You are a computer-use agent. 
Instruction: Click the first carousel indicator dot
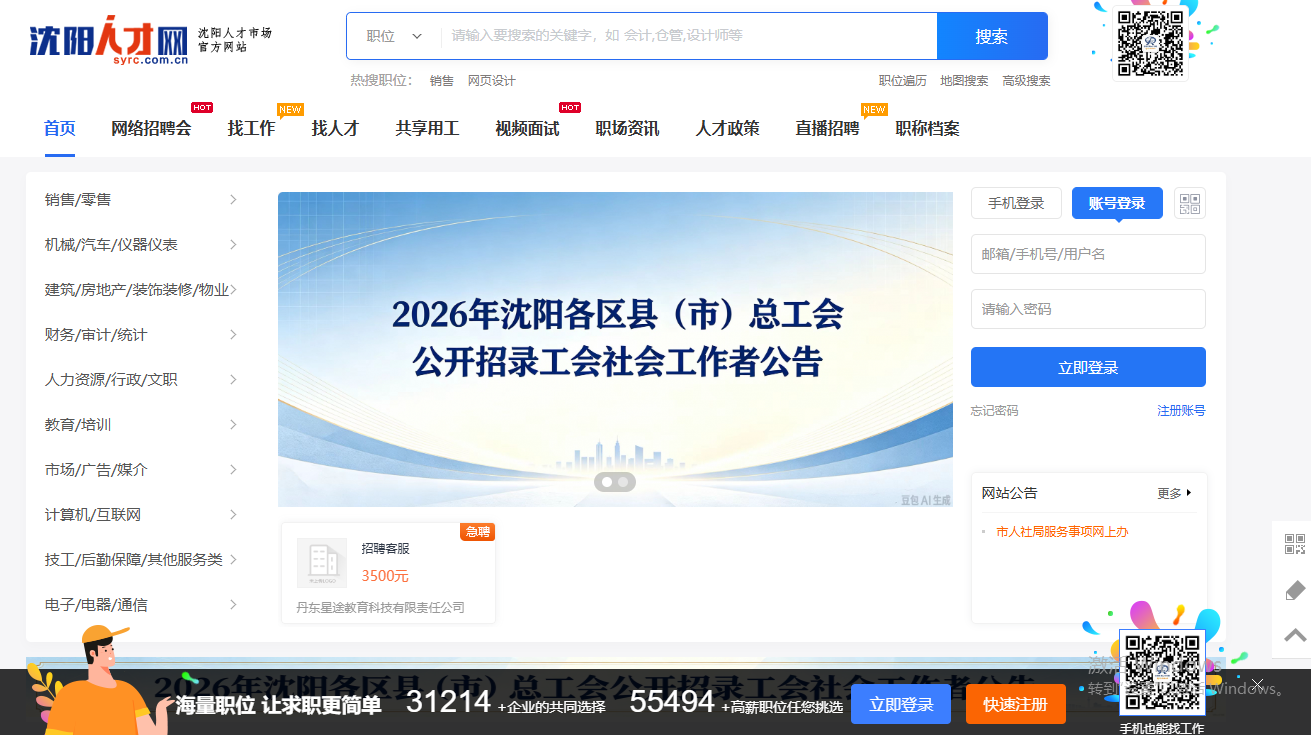point(606,482)
